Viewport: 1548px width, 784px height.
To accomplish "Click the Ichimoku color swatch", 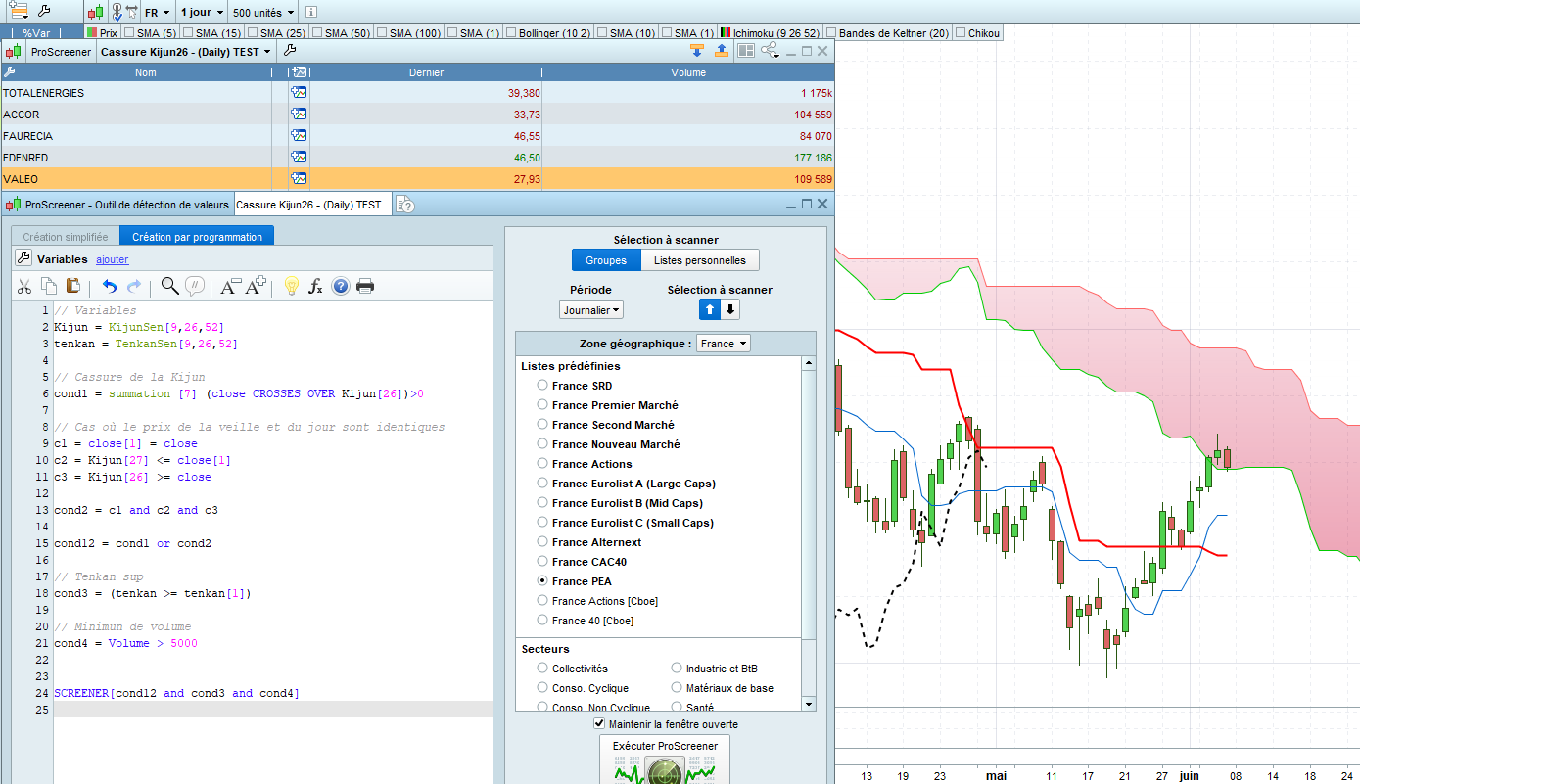I will coord(726,32).
